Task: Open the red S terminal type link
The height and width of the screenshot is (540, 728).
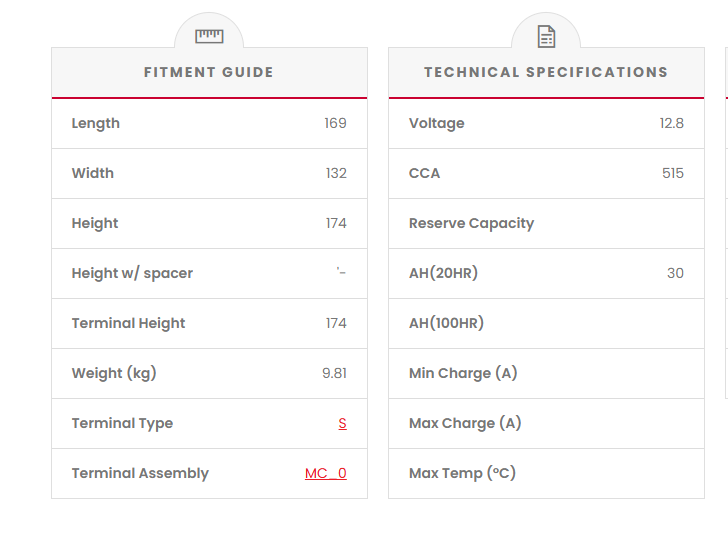Action: 342,423
